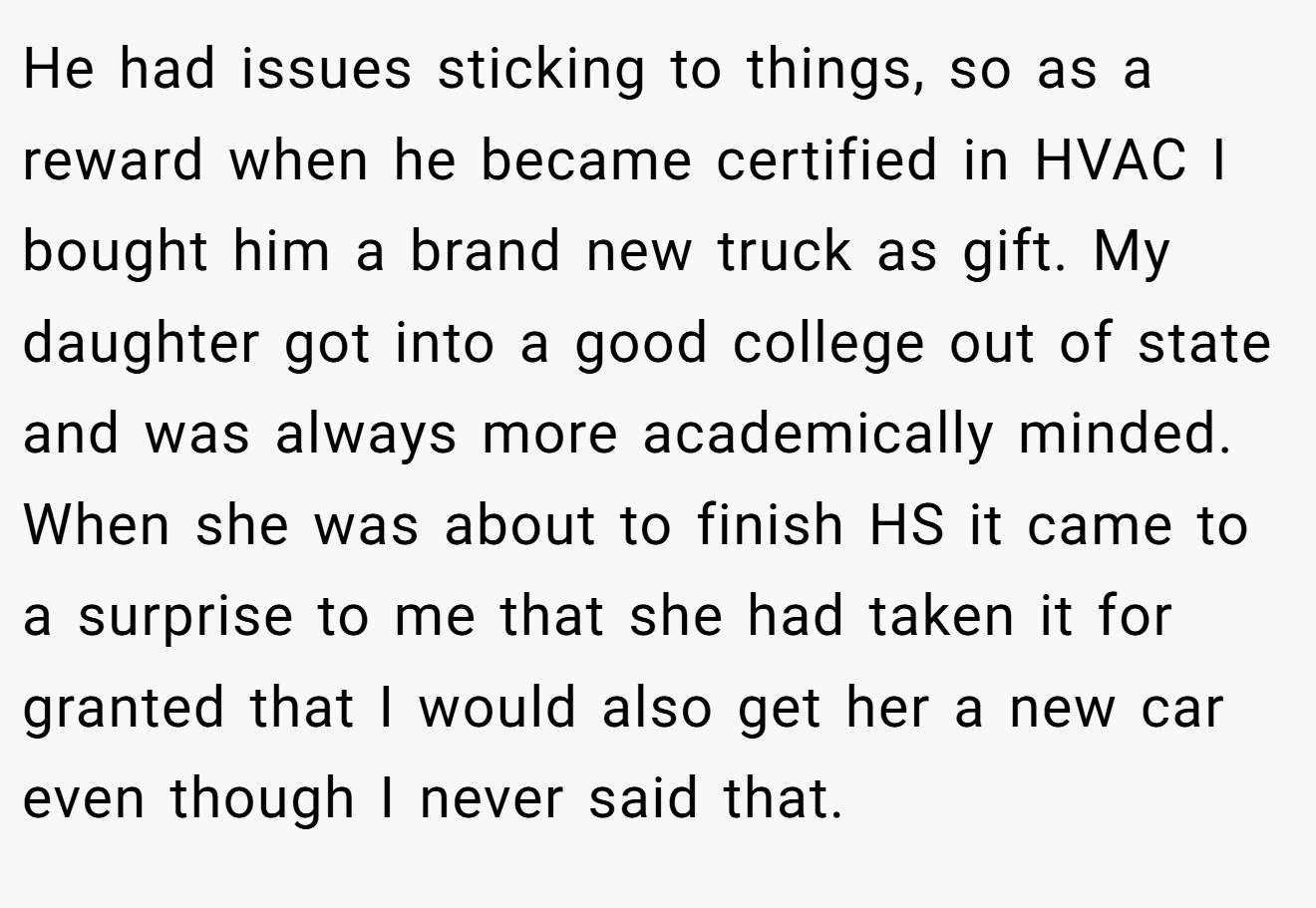Screen dimensions: 1316x908
Task: Click the word "truck" in the paragraph
Action: 785,251
